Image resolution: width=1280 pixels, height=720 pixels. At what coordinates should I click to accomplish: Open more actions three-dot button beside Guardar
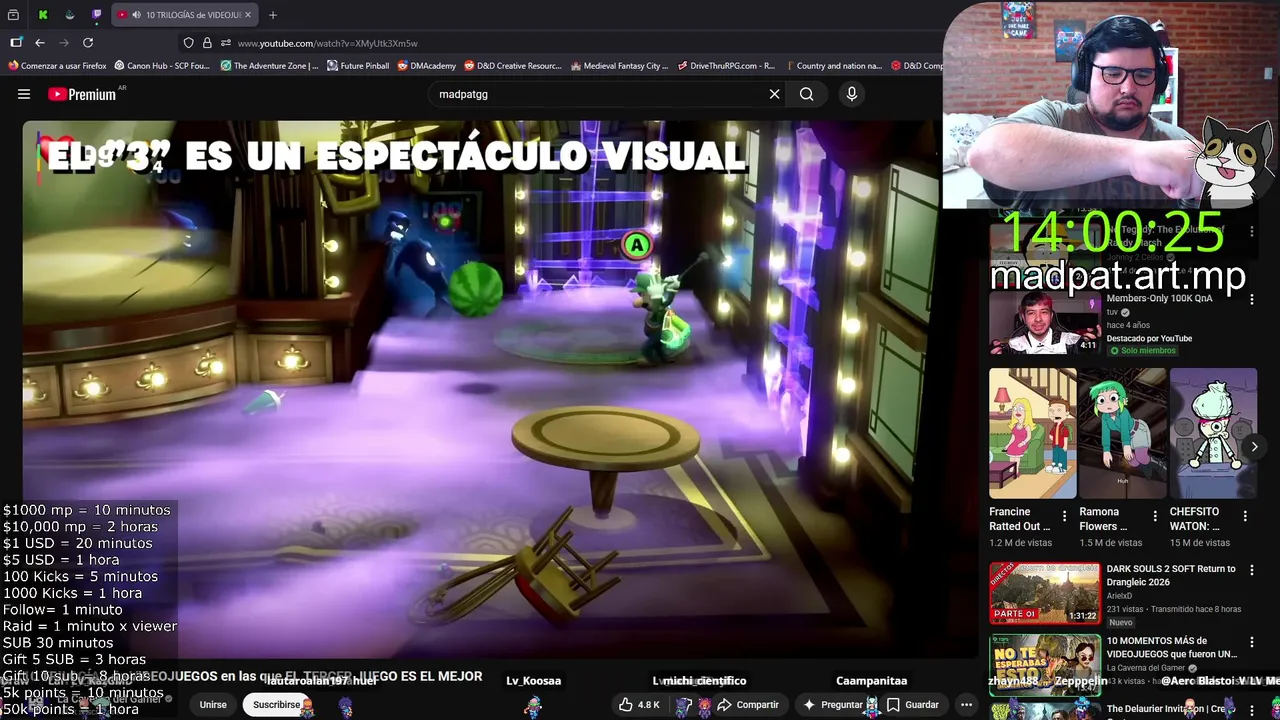click(966, 705)
